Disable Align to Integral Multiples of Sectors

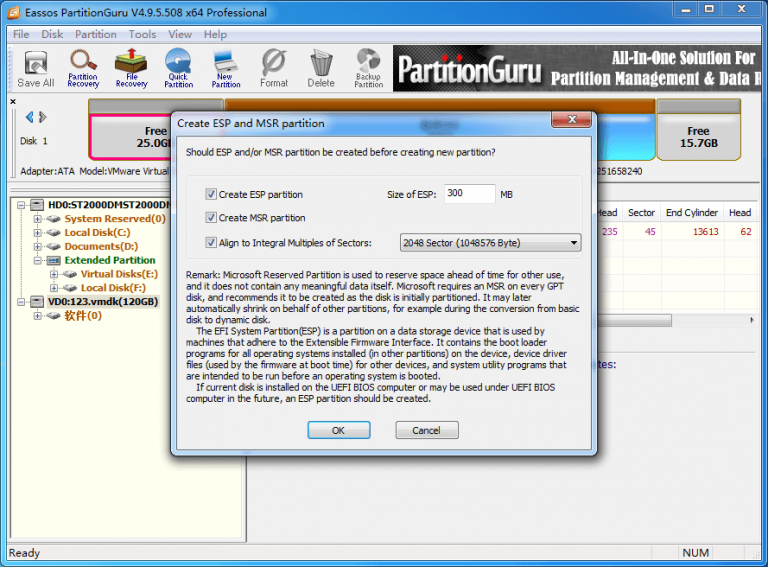click(211, 242)
